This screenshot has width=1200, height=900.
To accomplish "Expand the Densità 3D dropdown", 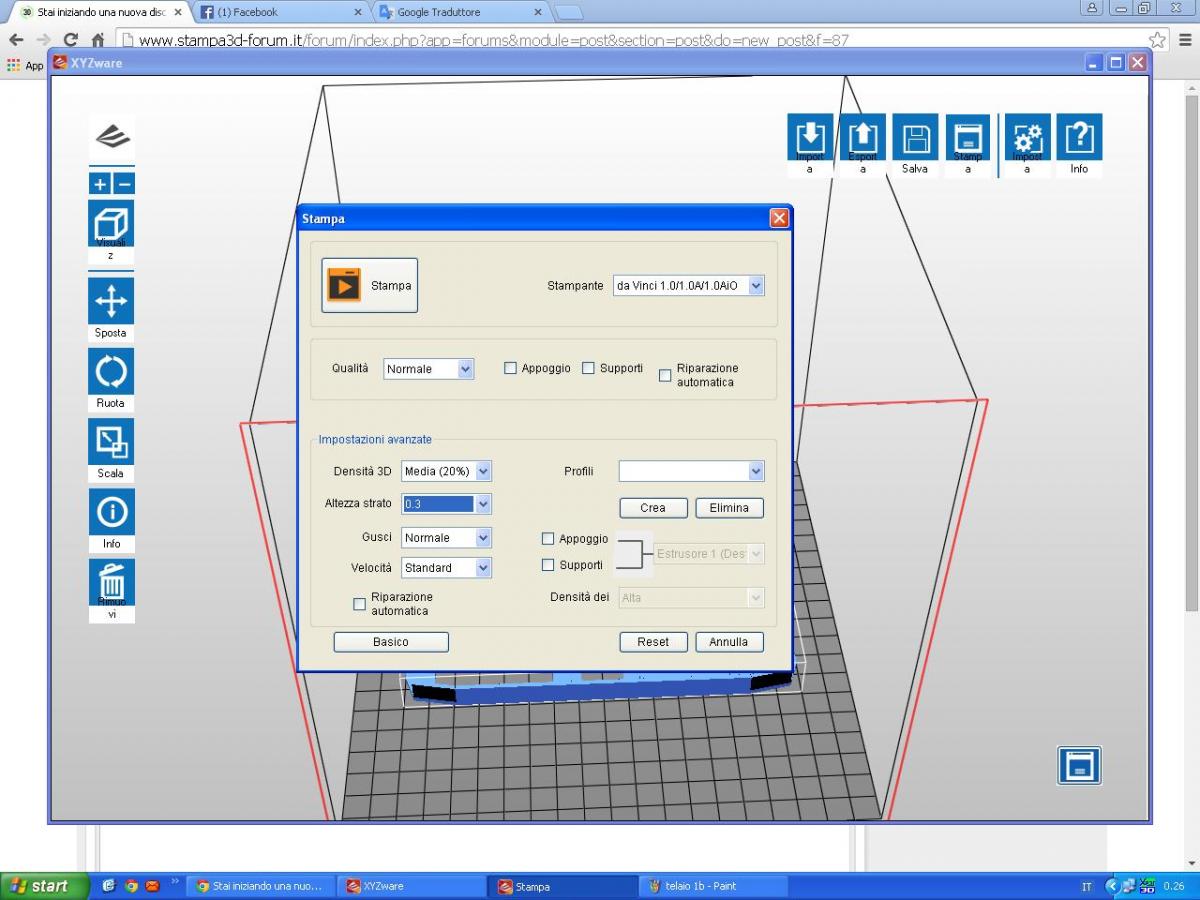I will click(x=446, y=471).
